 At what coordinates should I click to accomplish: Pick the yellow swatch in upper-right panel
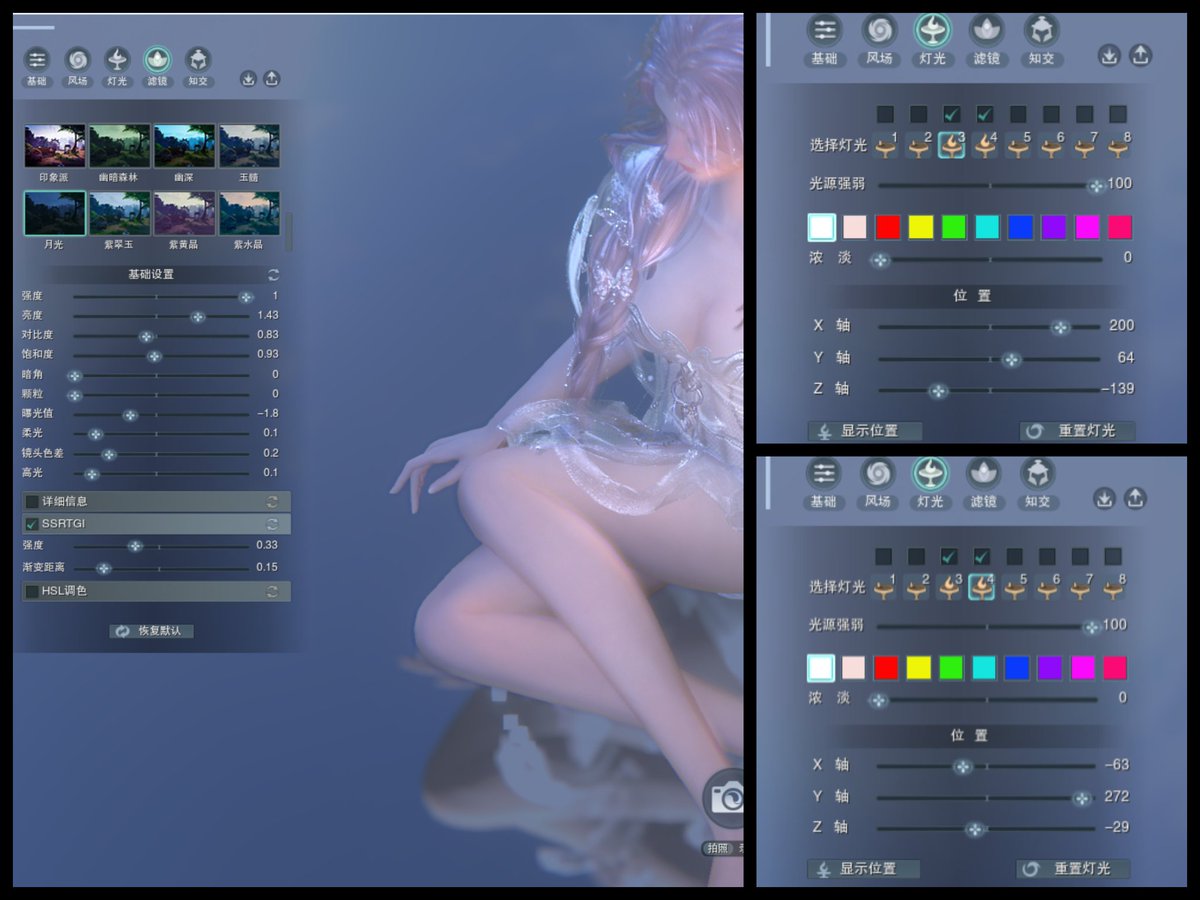pos(920,227)
